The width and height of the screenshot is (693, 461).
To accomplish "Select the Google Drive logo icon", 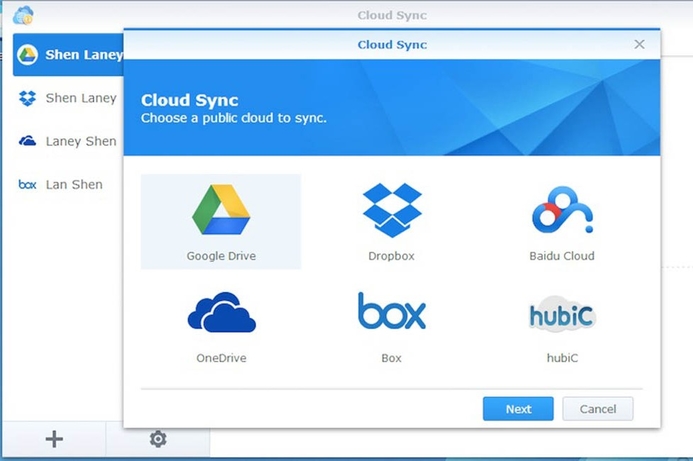I will click(x=221, y=209).
